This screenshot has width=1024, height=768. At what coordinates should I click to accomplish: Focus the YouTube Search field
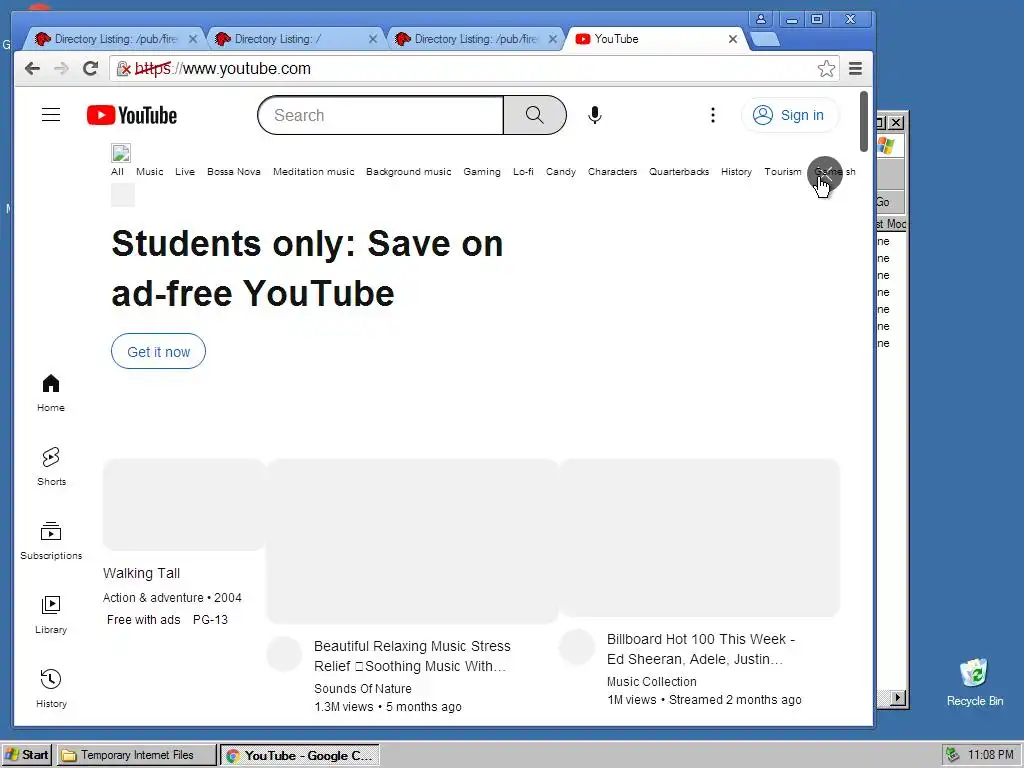tap(381, 115)
